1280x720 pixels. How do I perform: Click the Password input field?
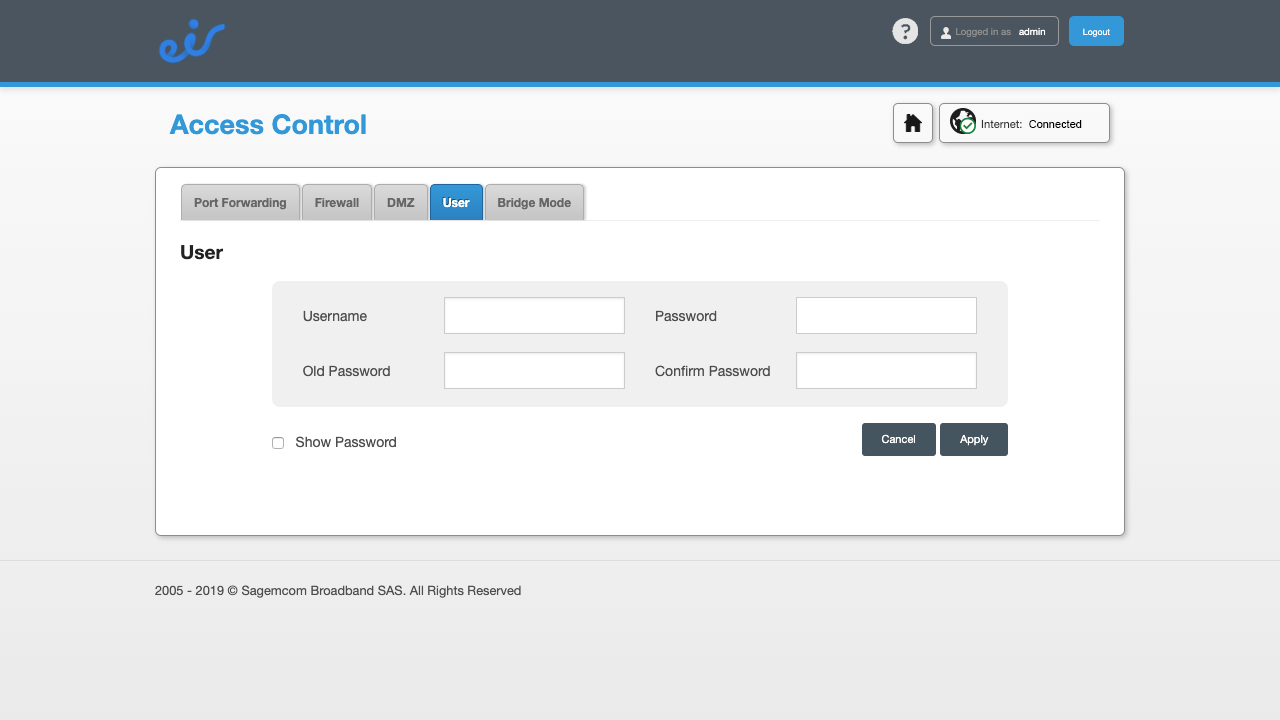885,315
